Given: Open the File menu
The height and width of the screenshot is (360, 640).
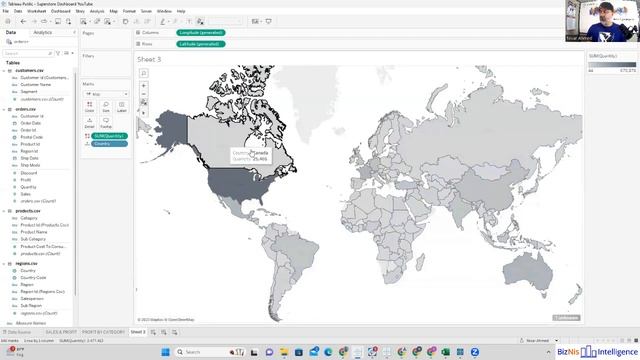Looking at the screenshot, I should click(x=6, y=11).
